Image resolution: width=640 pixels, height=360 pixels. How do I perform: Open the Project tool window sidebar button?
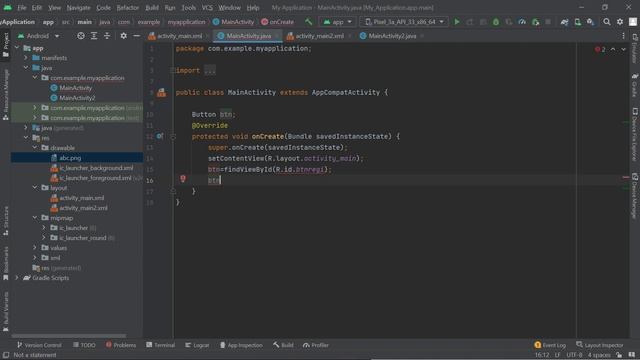[6, 45]
